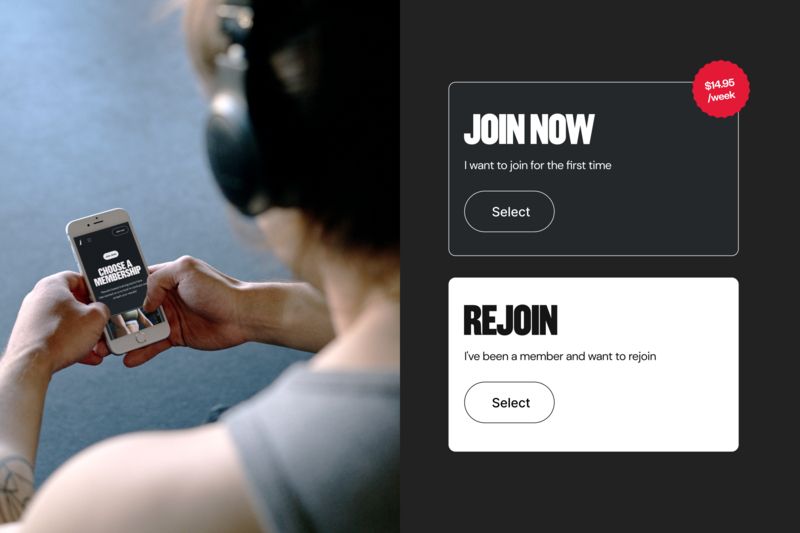Click 'I've been a member and want to rejoin' text

[560, 356]
